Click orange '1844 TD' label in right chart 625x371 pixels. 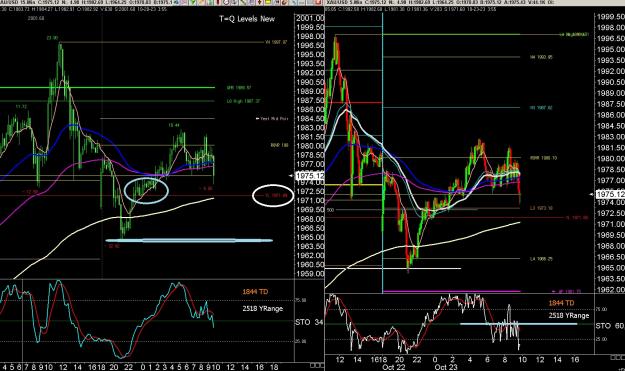561,303
